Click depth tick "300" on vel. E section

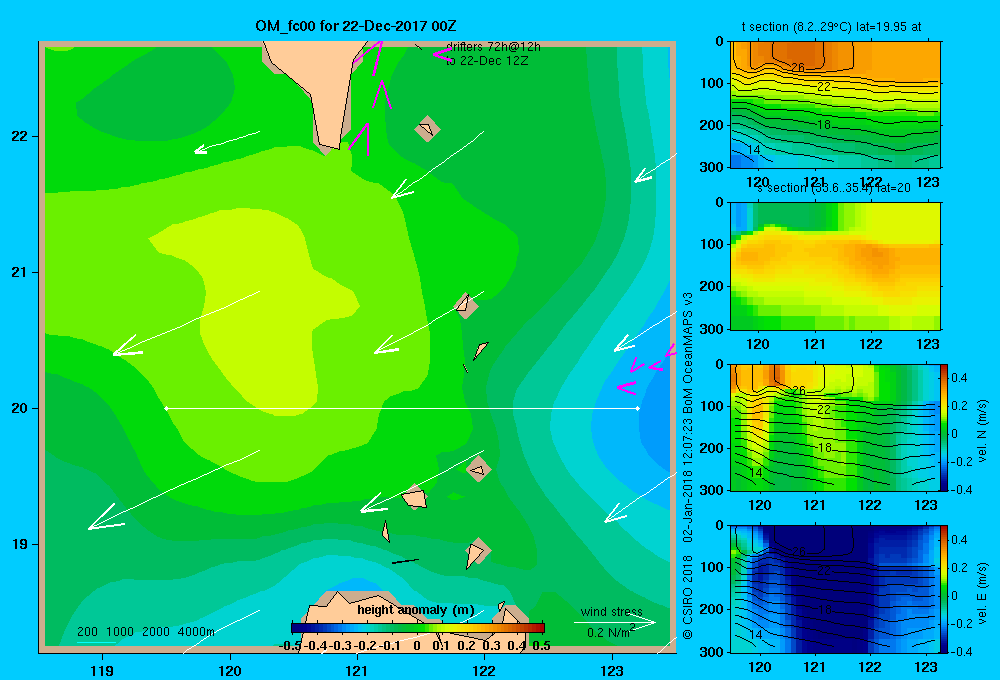tap(711, 651)
